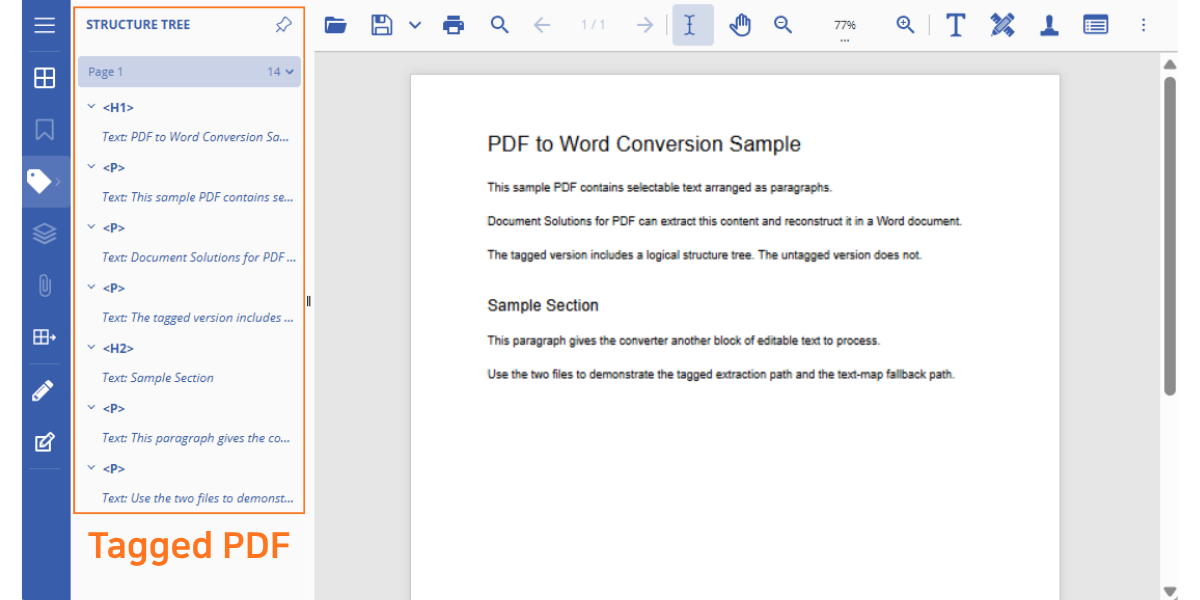Collapse the <P> node above 'Use the two files'
The image size is (1200, 600).
(x=91, y=467)
